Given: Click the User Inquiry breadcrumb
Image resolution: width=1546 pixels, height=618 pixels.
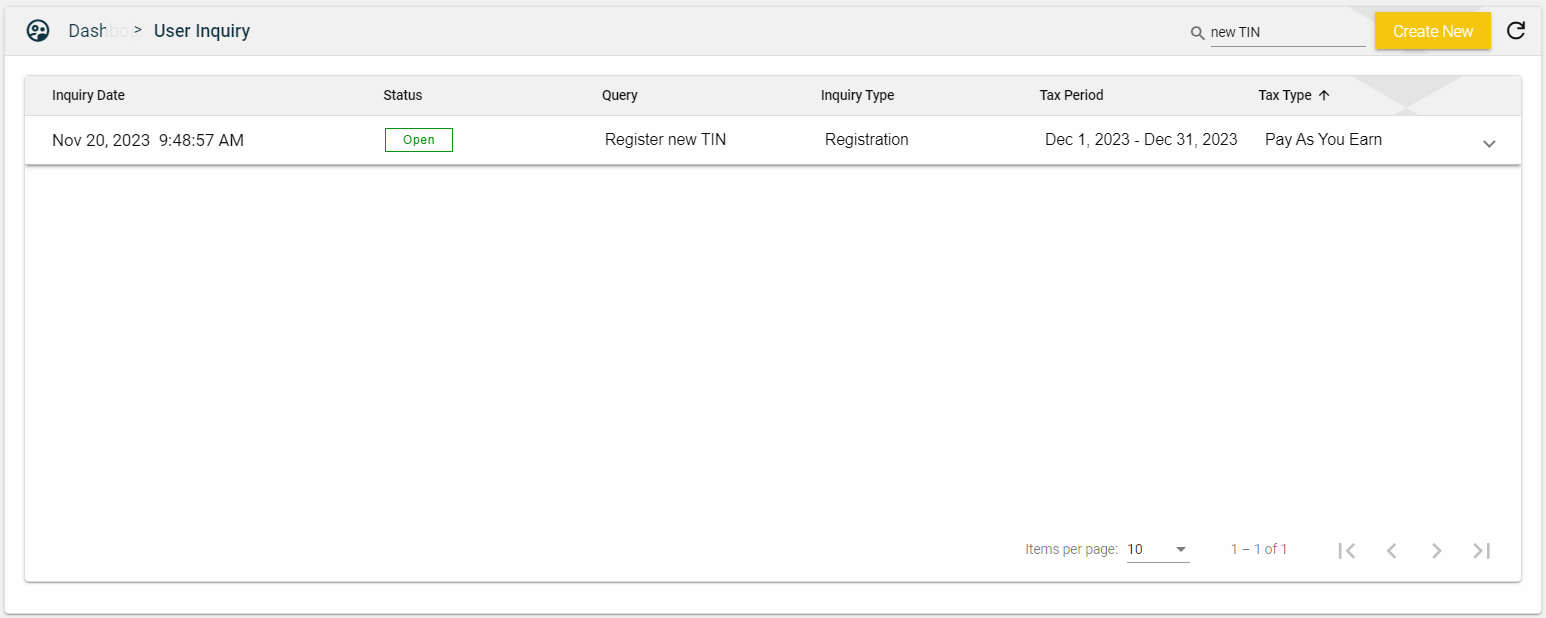Looking at the screenshot, I should [202, 31].
